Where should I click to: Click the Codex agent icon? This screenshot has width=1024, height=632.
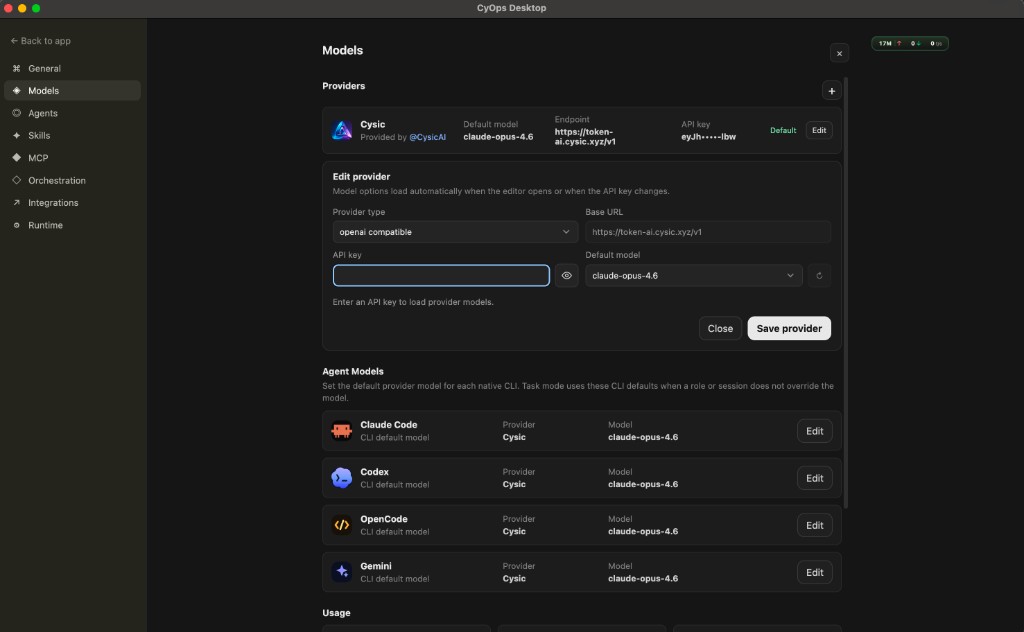coord(342,478)
